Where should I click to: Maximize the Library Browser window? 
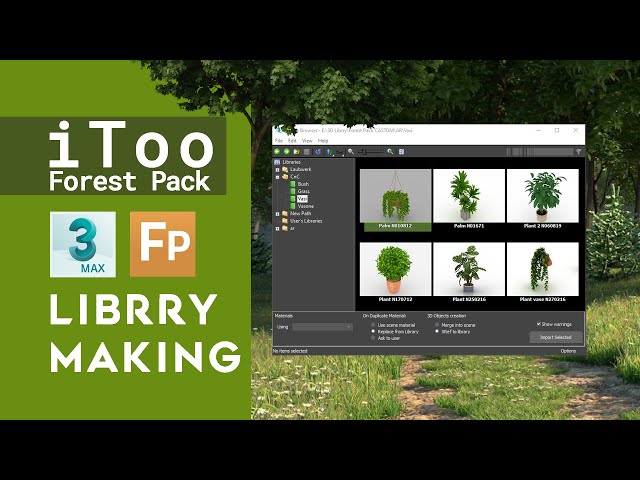[x=557, y=130]
